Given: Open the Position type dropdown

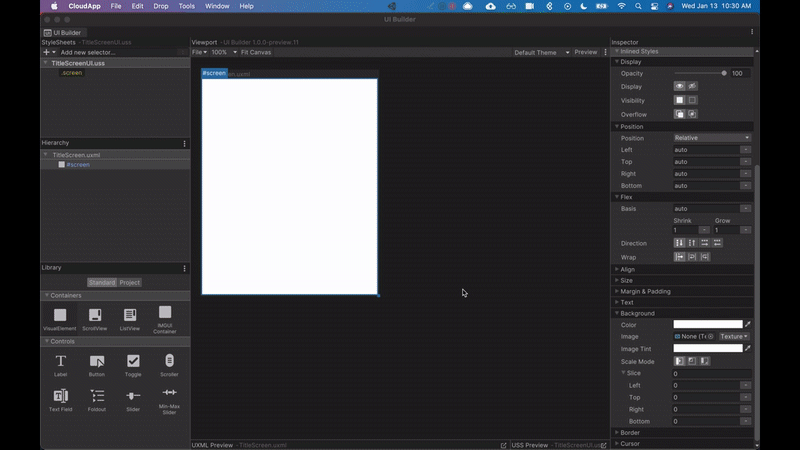Looking at the screenshot, I should [711, 138].
